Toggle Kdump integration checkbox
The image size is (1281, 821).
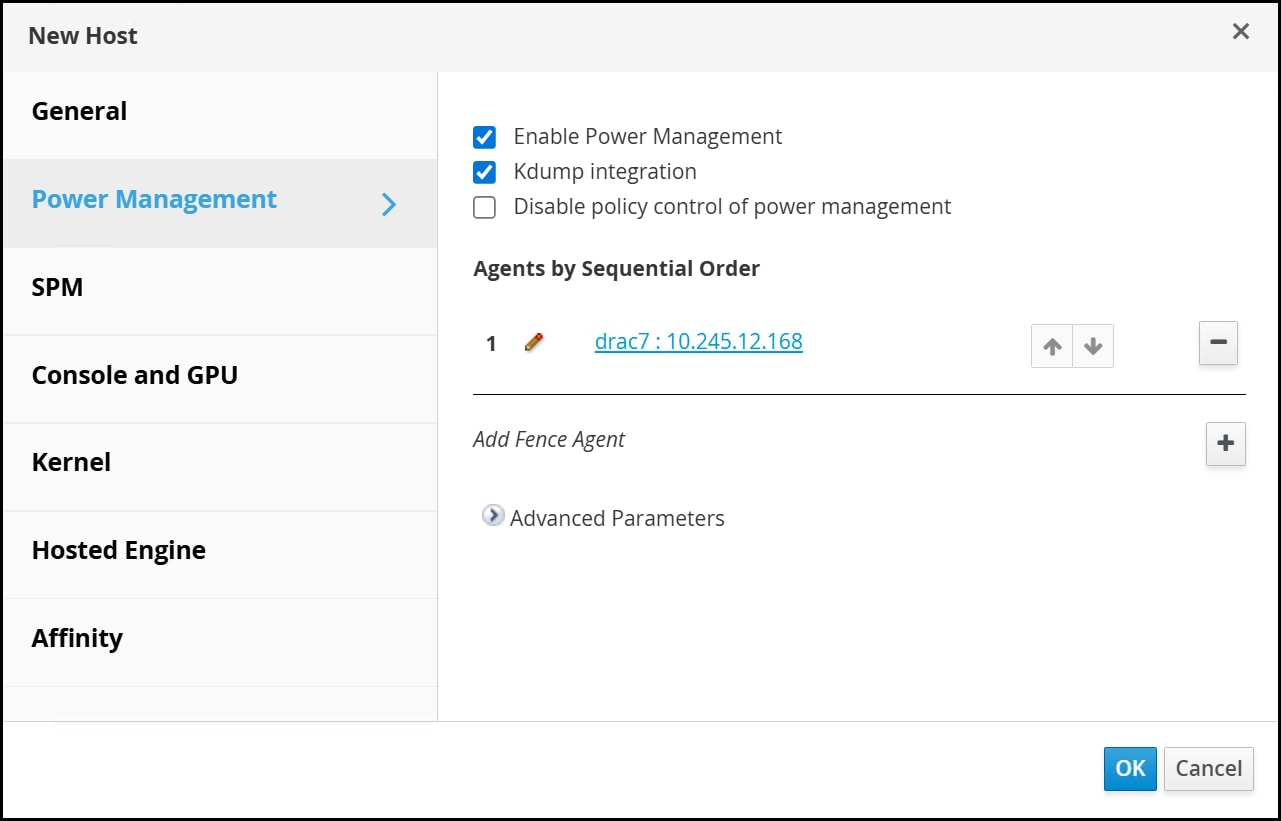click(484, 172)
